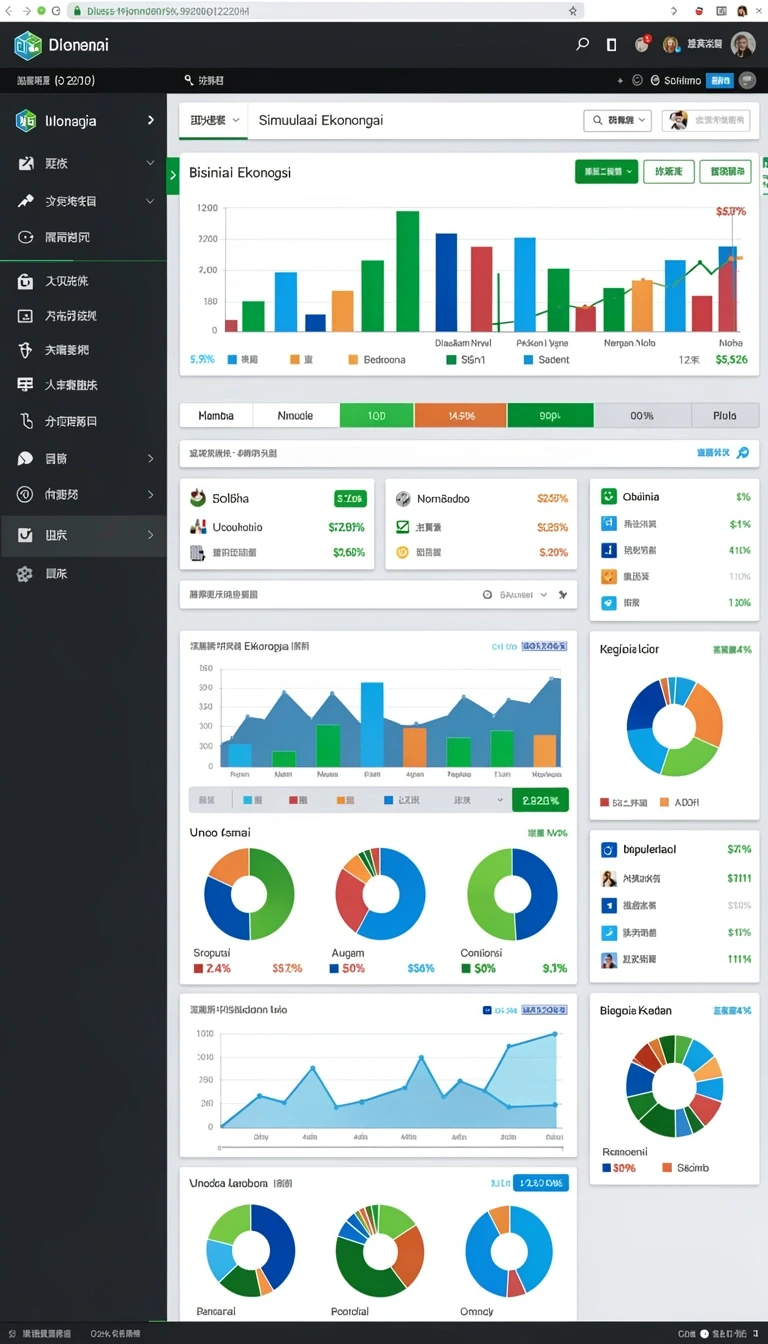Expand the Ilionagia sidebar section chevron

(151, 120)
